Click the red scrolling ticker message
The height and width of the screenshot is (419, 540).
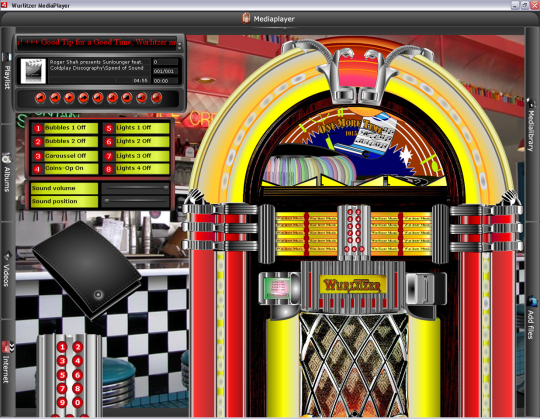(97, 43)
